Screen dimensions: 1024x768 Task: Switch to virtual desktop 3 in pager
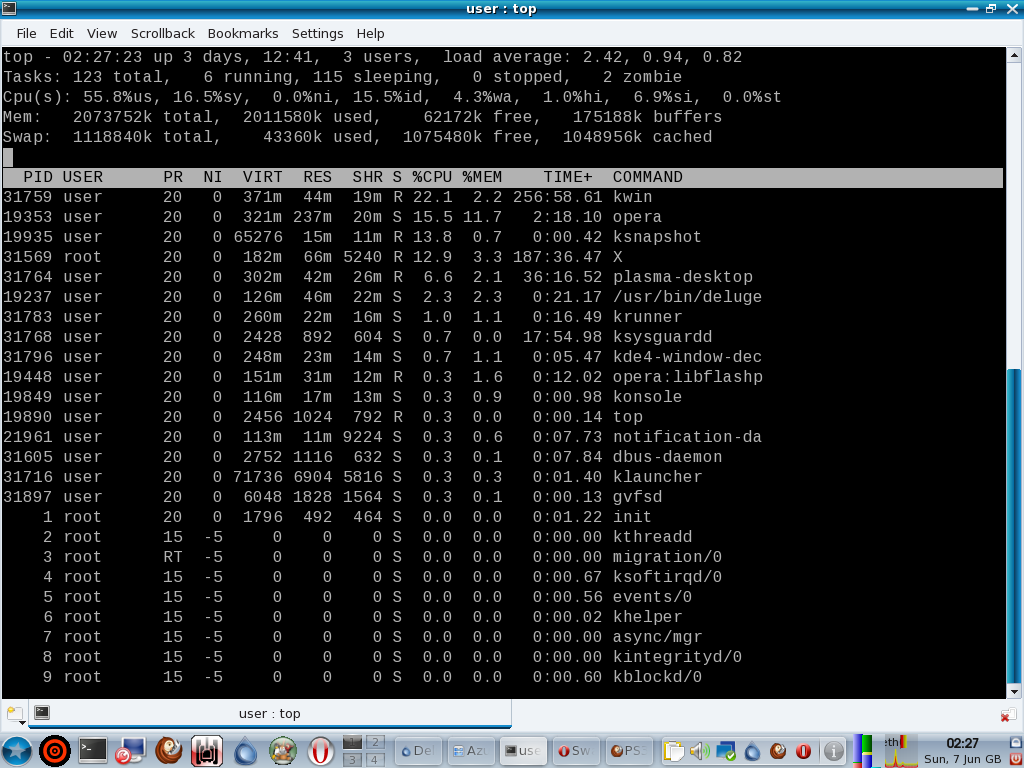(352, 760)
